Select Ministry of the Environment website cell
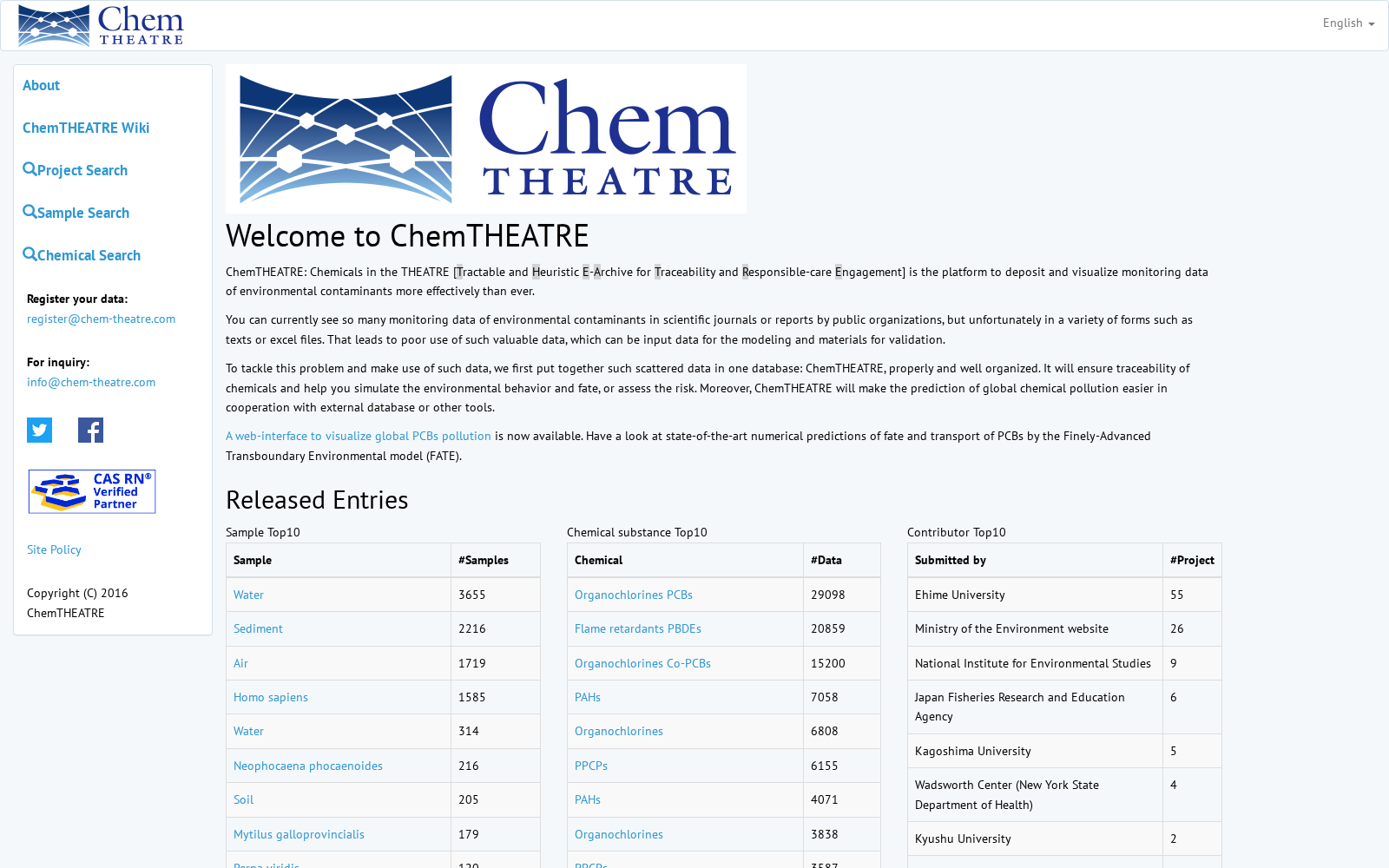Viewport: 1389px width, 868px height. click(x=1035, y=628)
